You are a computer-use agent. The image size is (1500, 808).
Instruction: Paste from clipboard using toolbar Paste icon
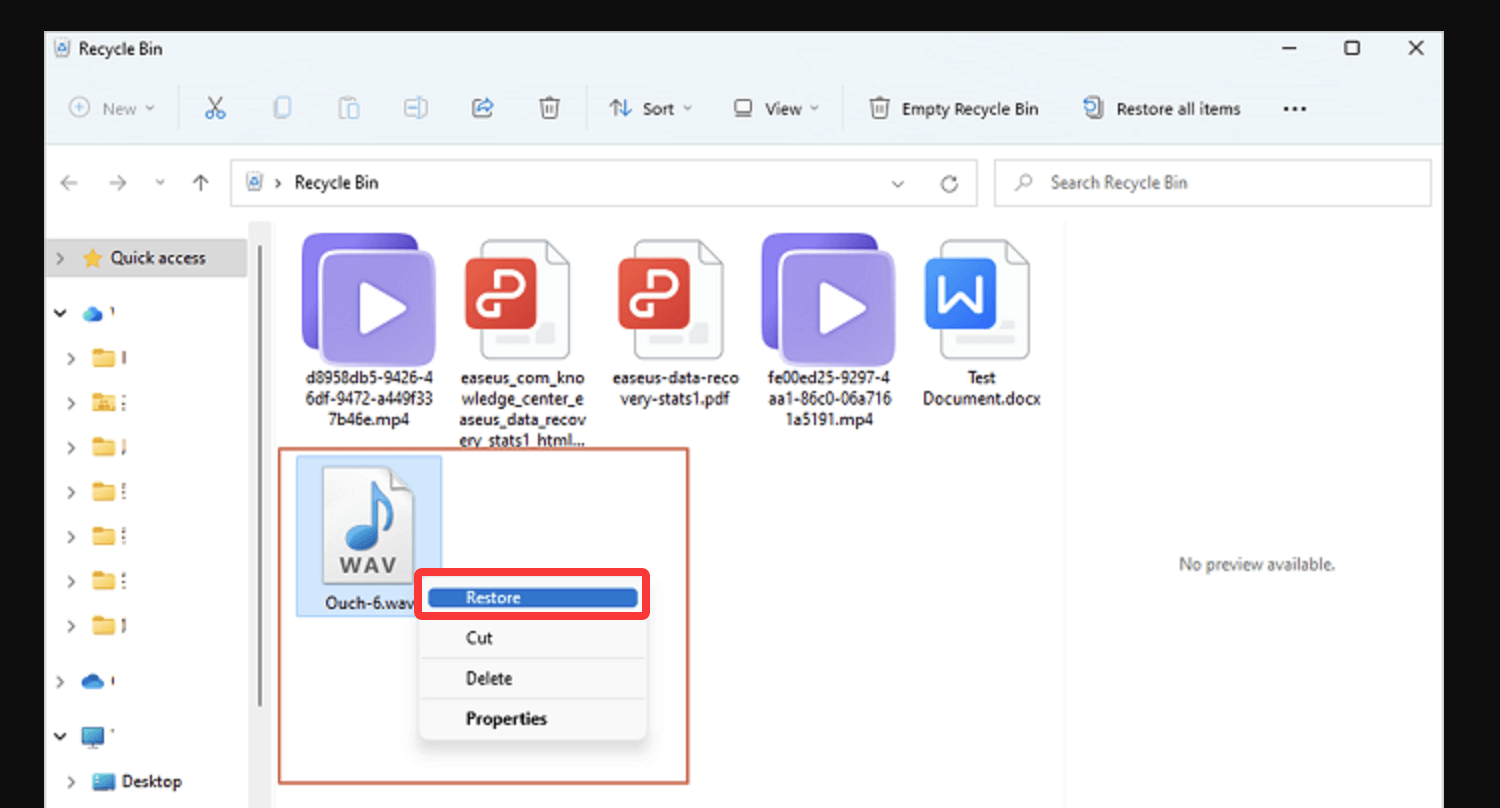coord(349,108)
